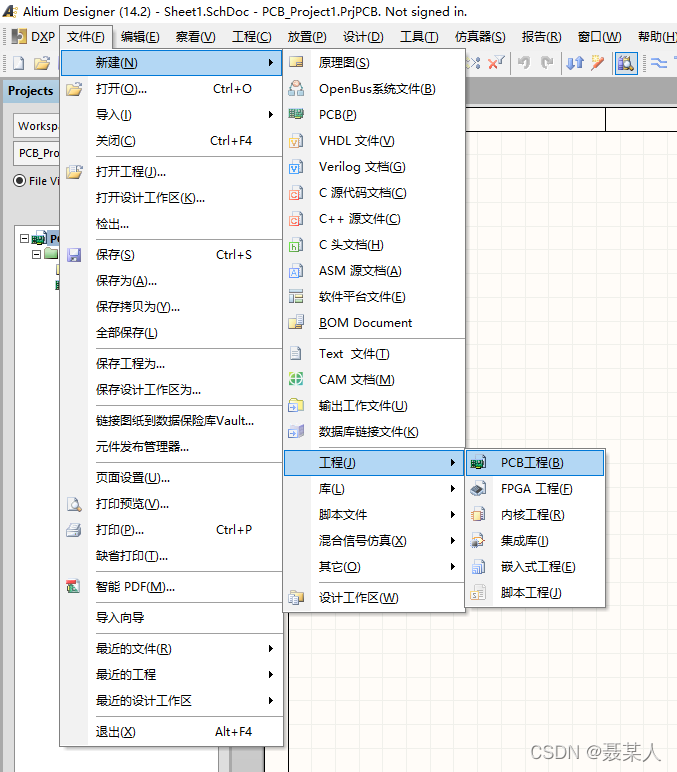Choose 元件发布管理器... menu entry
677x772 pixels.
click(x=172, y=447)
